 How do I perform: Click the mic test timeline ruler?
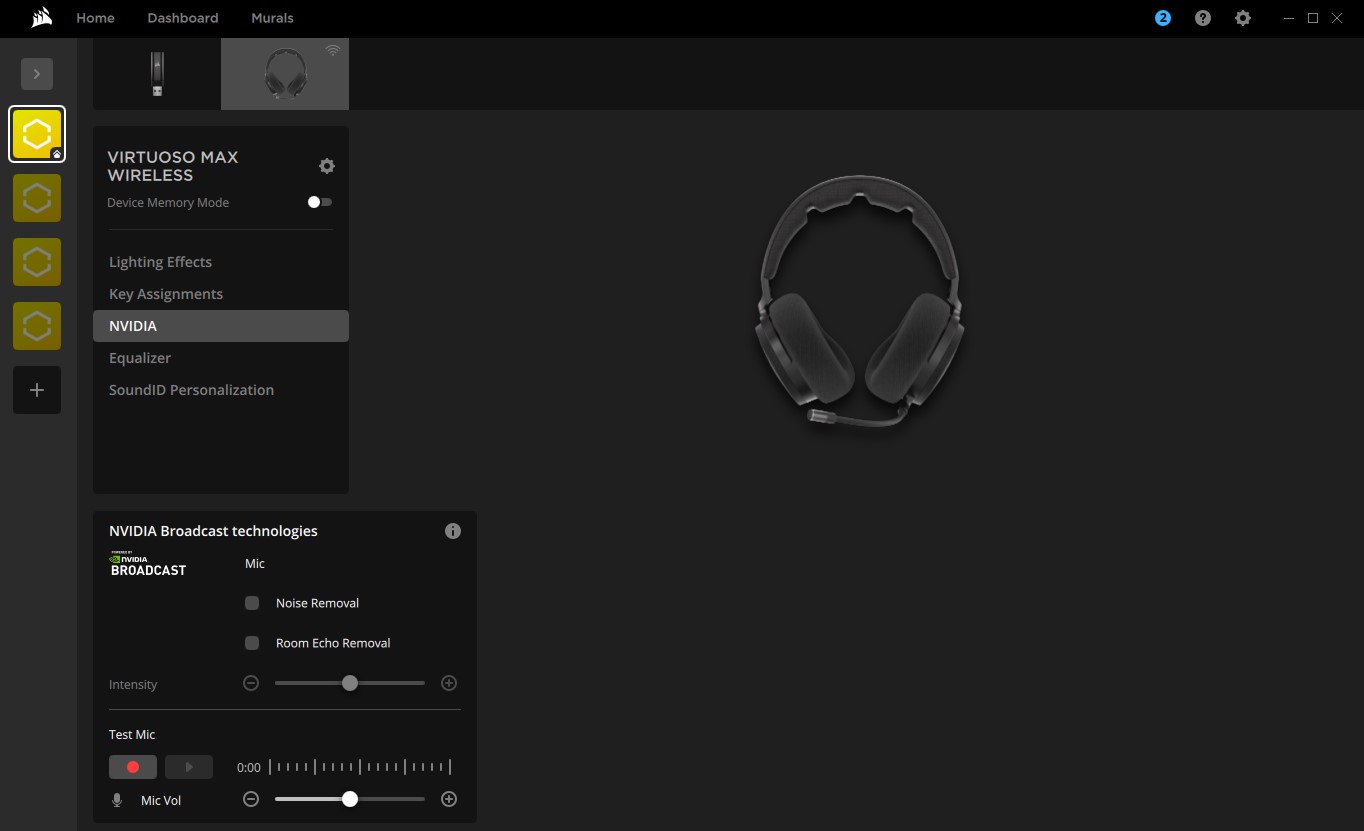point(360,767)
